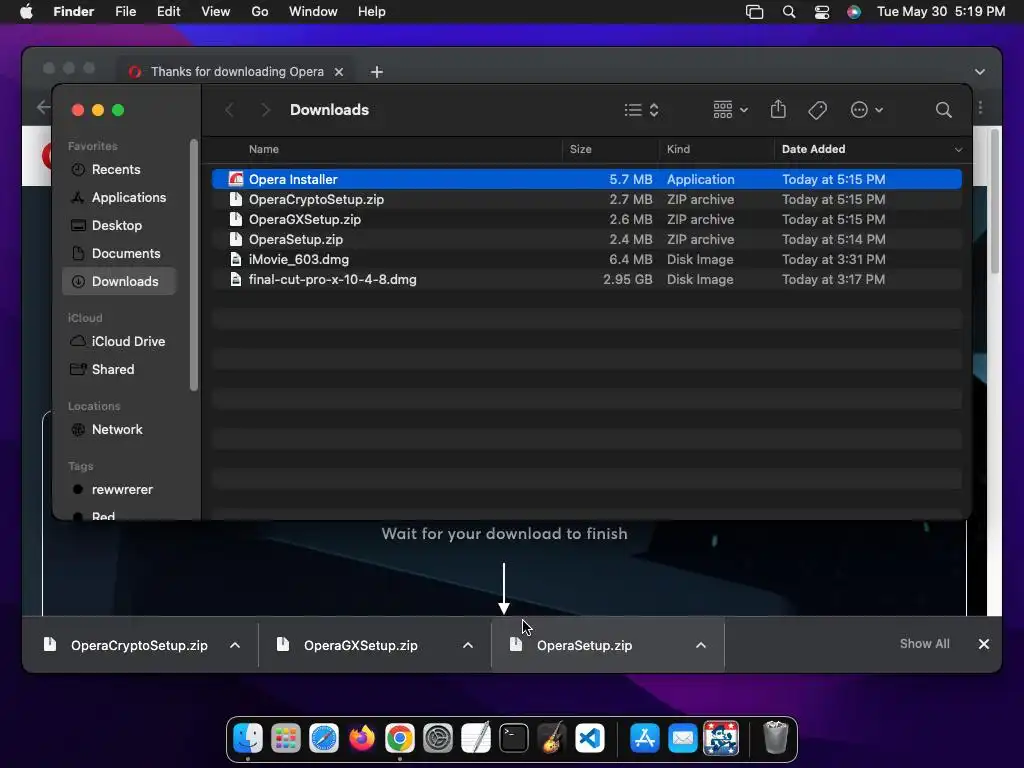Launch Firefox from the Dock
Viewport: 1024px width, 768px height.
[362, 739]
